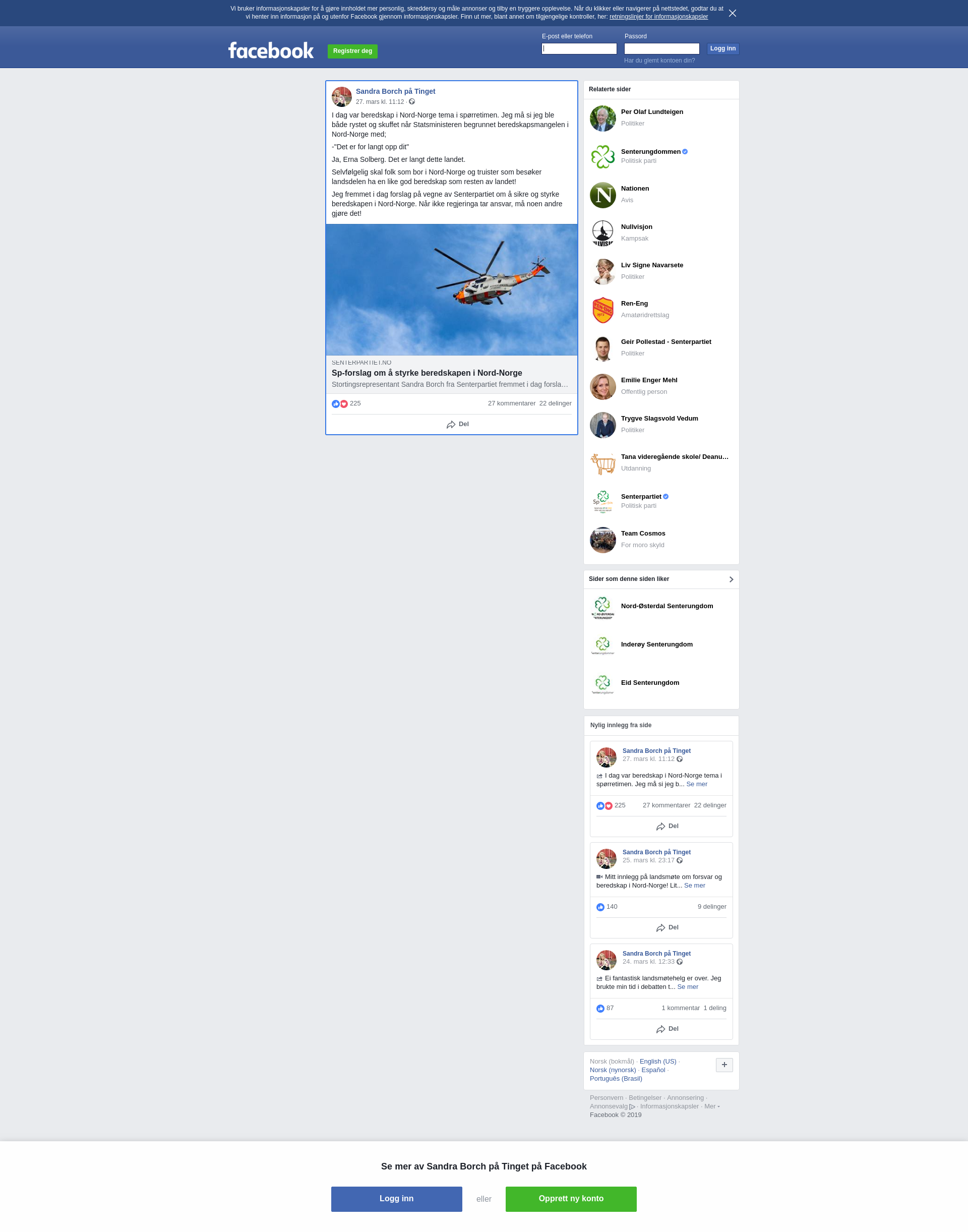This screenshot has width=968, height=1232.
Task: Click Senterungdommen clover page icon
Action: tap(602, 156)
